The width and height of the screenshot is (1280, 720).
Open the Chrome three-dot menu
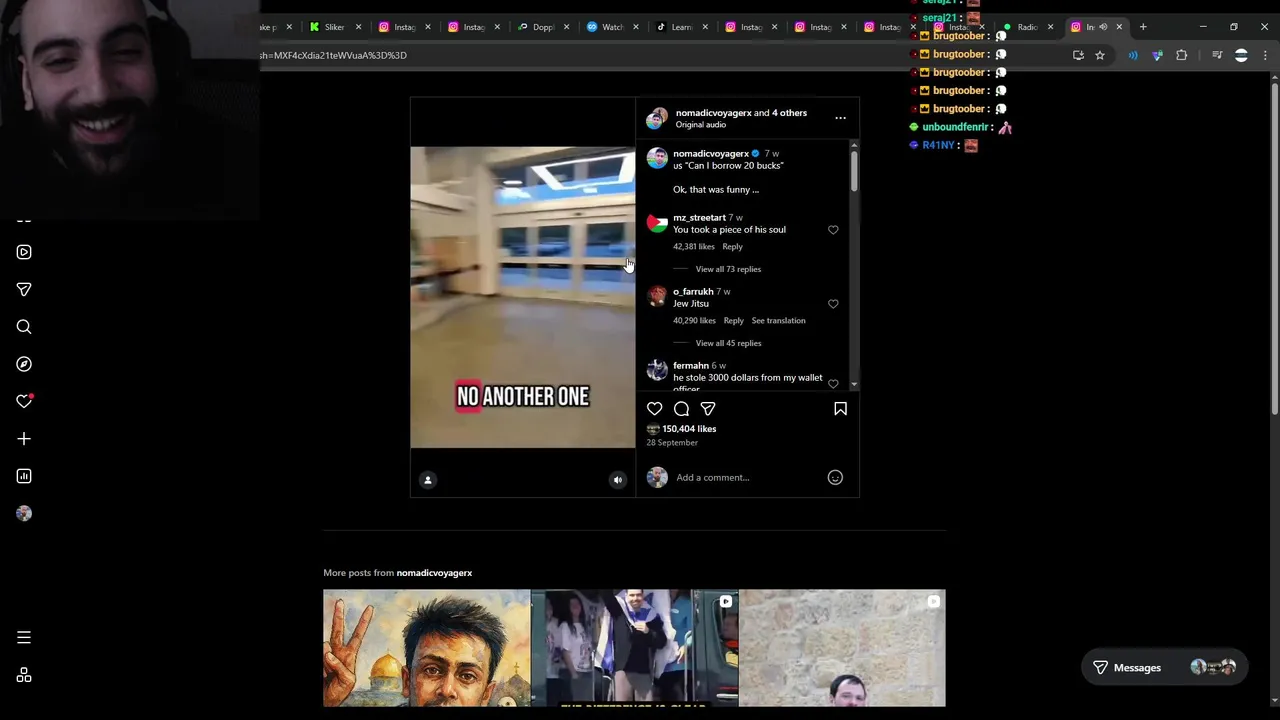pyautogui.click(x=1265, y=55)
